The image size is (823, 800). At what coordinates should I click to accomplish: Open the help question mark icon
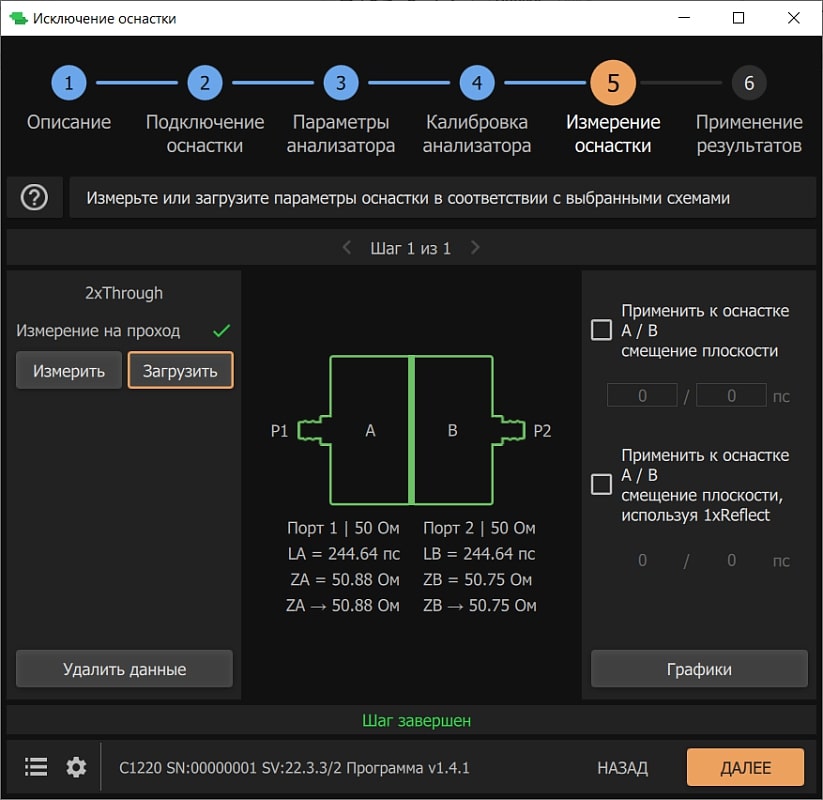tap(34, 198)
